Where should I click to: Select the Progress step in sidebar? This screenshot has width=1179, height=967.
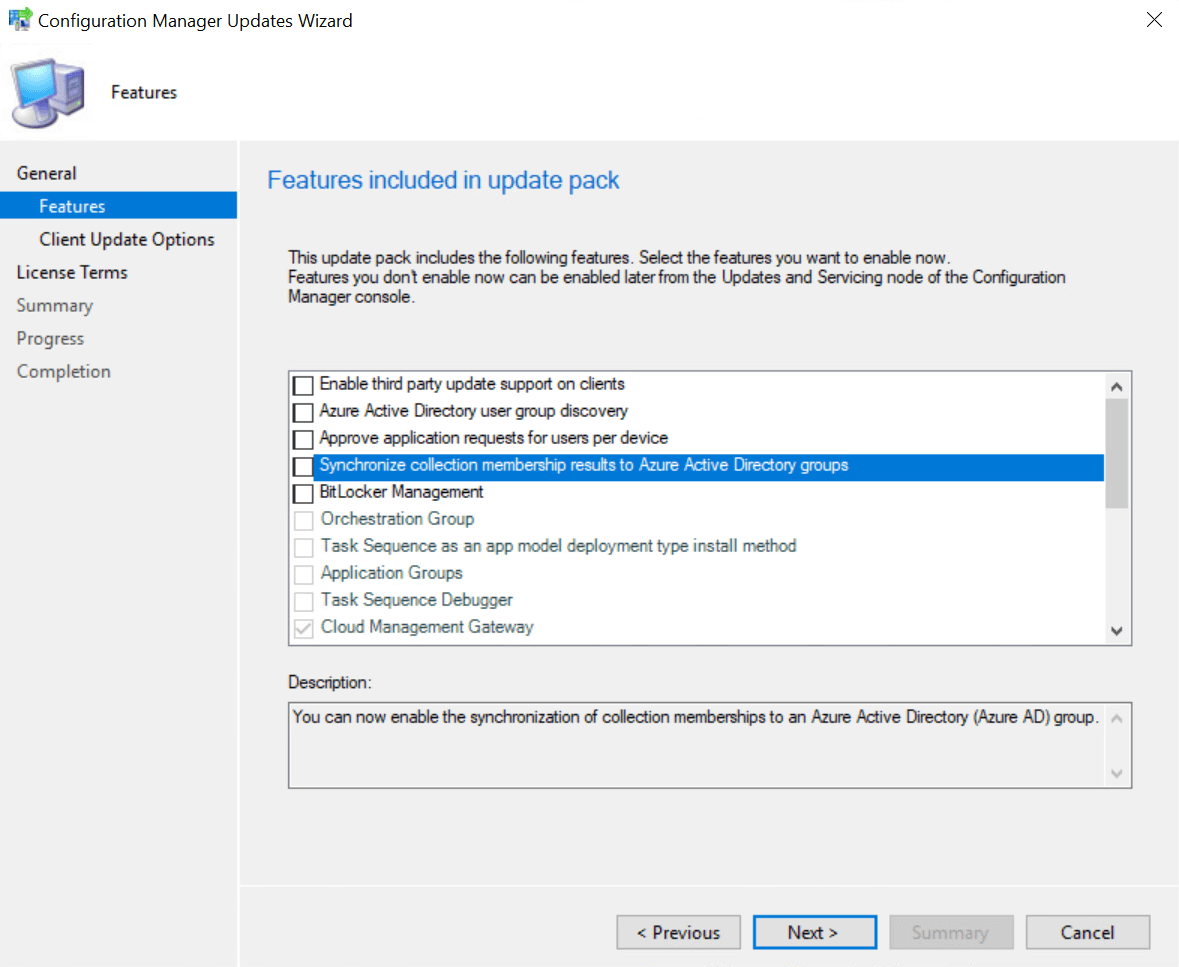[x=50, y=338]
